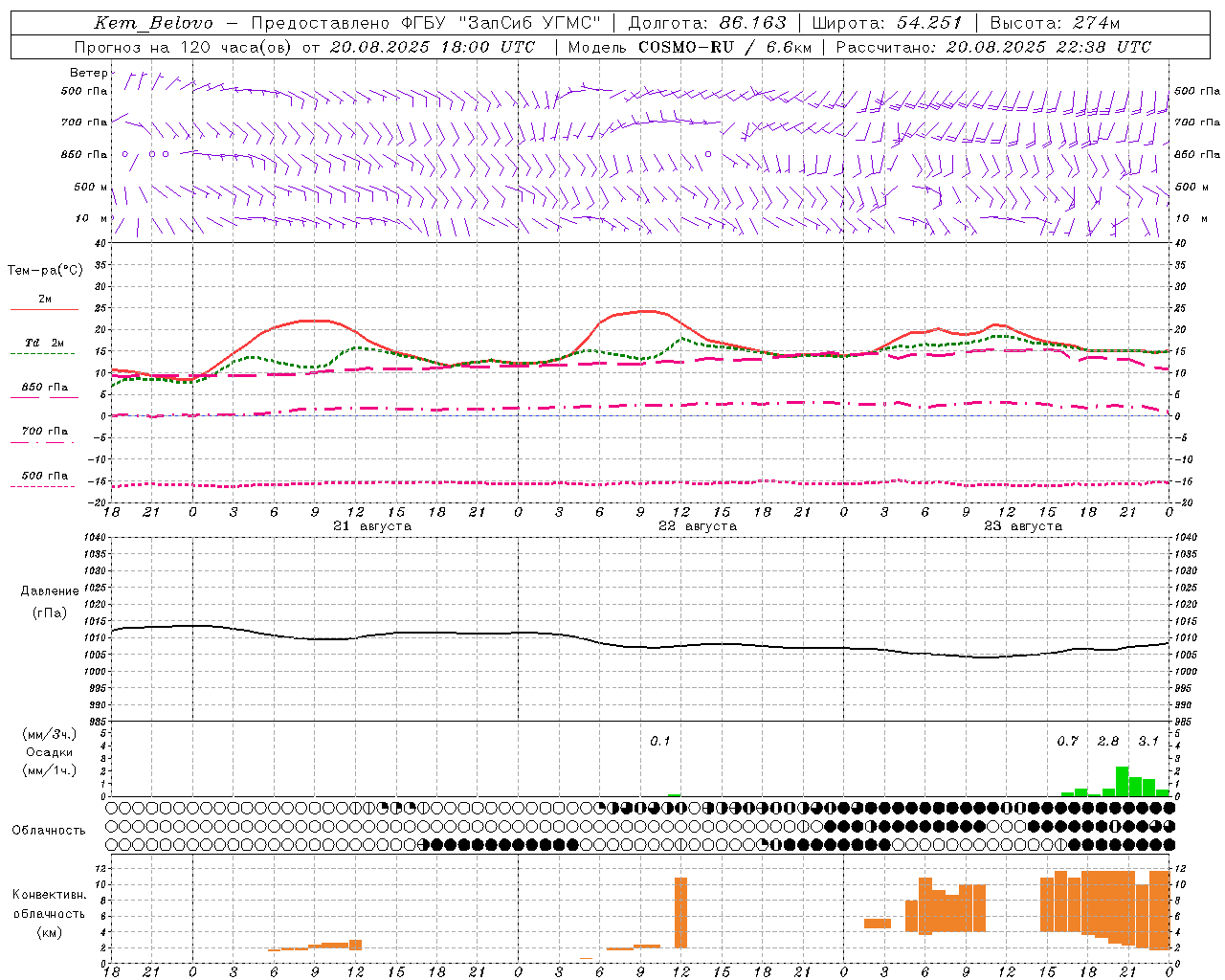Click the (мм/3ч.) precipitation unit label
This screenshot has width=1225, height=980.
(x=49, y=734)
